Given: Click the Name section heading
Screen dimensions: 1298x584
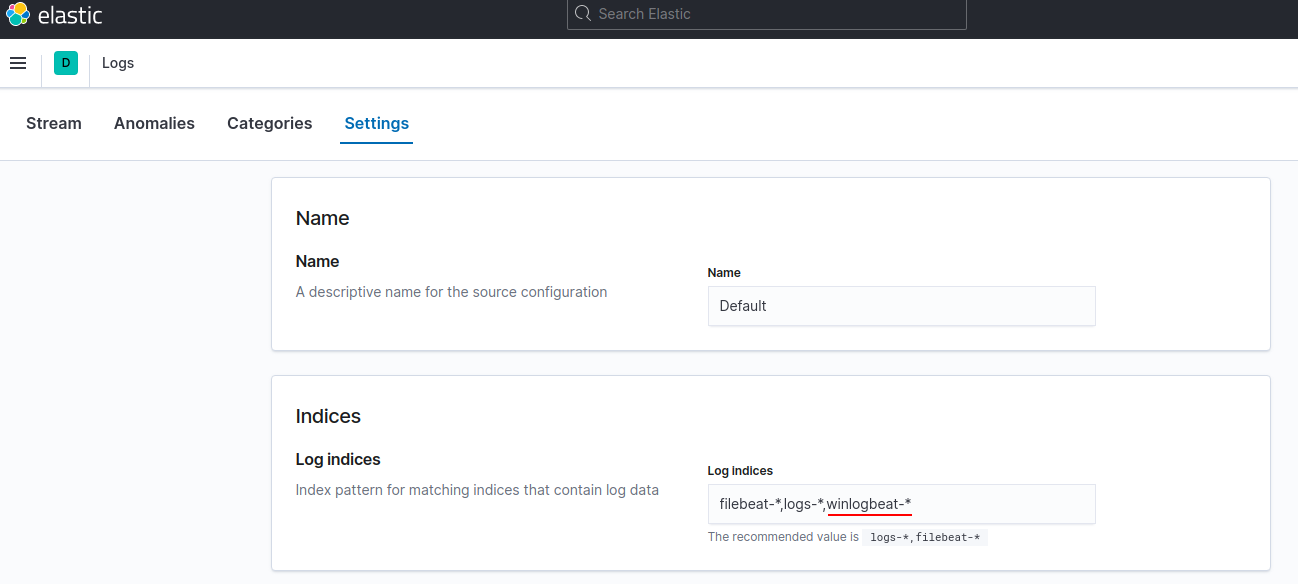Looking at the screenshot, I should [322, 218].
